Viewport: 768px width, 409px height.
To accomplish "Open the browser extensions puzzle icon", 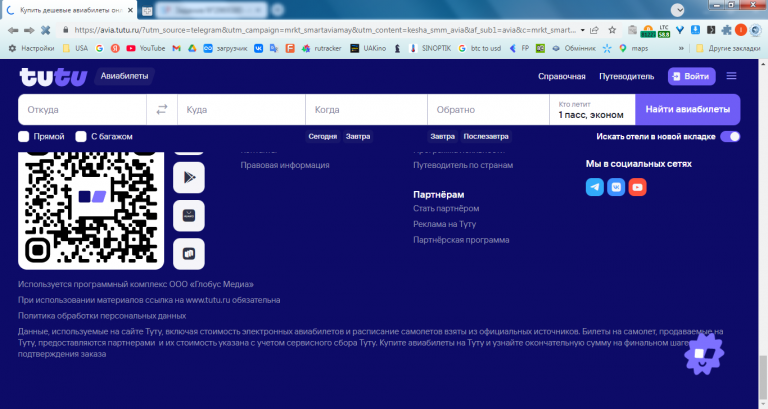I will pos(726,30).
